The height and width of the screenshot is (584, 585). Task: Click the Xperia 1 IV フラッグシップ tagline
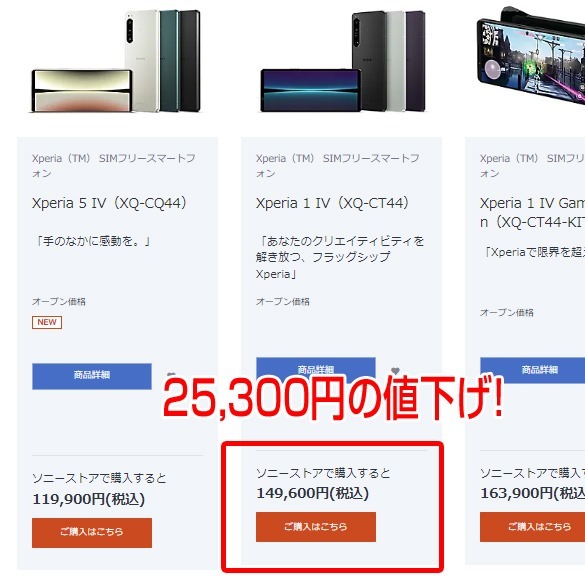point(340,257)
